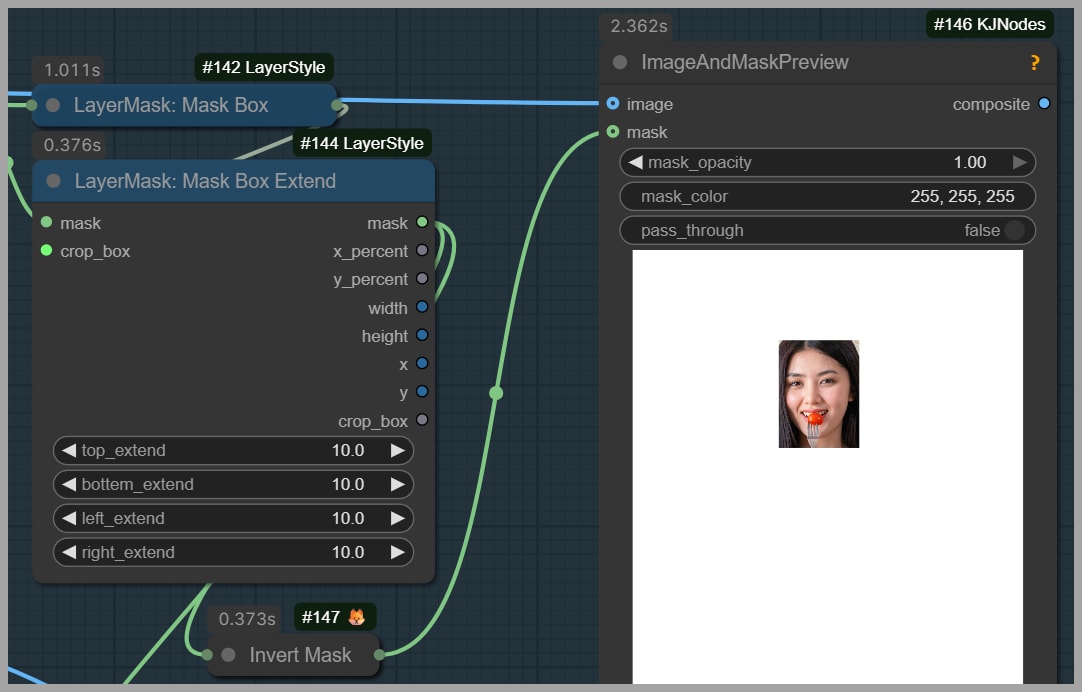The image size is (1082, 692).
Task: Click the #144 LayerStyle badge
Action: click(x=362, y=143)
